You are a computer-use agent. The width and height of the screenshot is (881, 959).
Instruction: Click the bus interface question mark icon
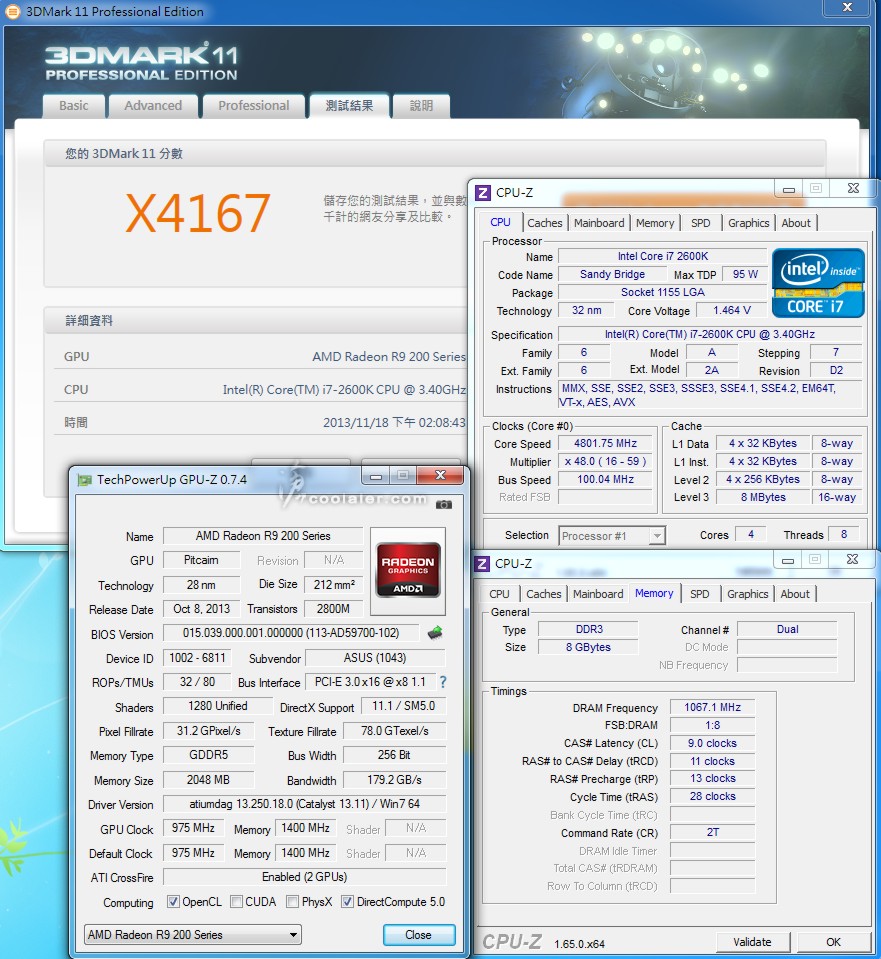443,682
